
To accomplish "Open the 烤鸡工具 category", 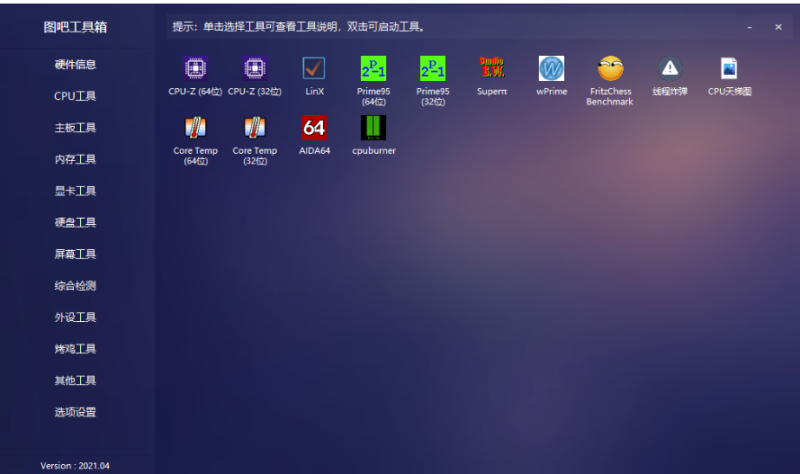I will pyautogui.click(x=75, y=349).
